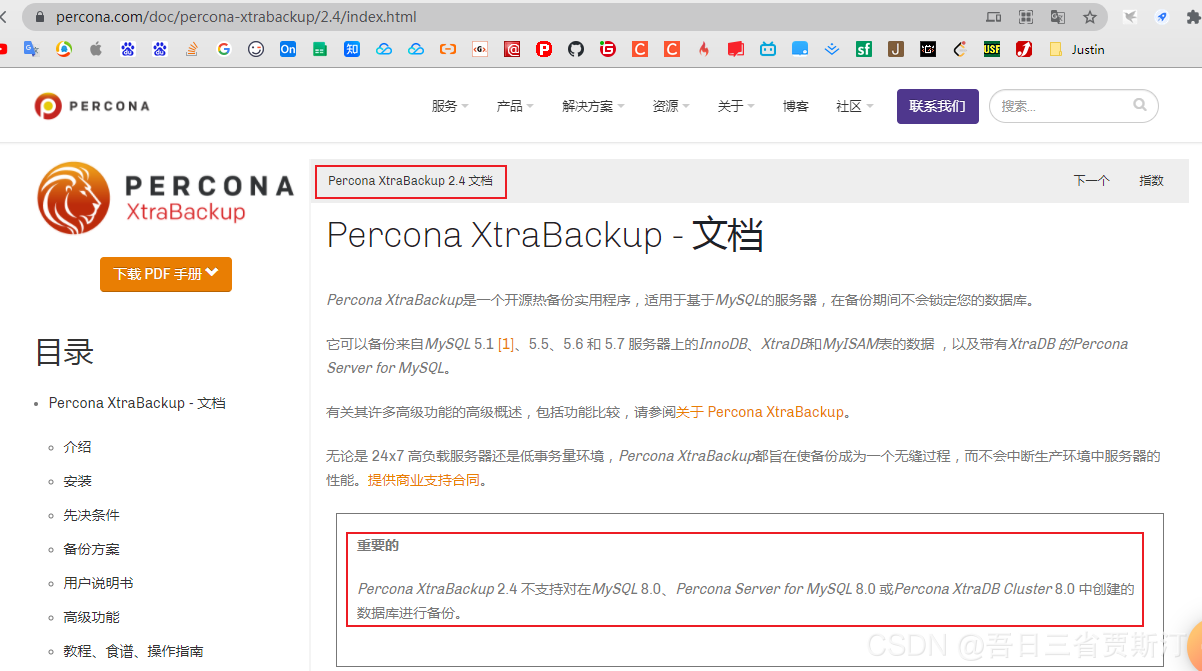Screen dimensions: 1202x671
Task: Bookmark this page with the star icon
Action: [1090, 17]
